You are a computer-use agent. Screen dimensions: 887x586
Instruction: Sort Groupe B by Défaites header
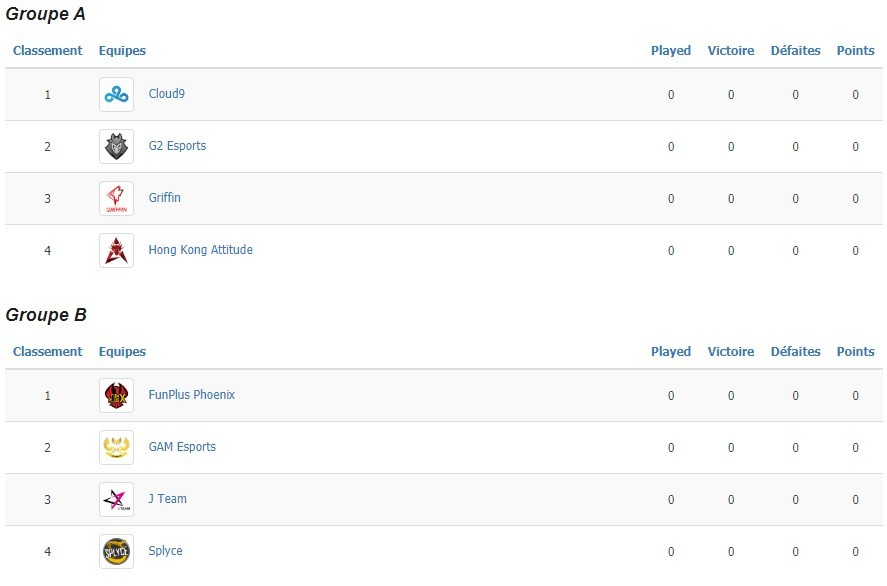click(795, 351)
